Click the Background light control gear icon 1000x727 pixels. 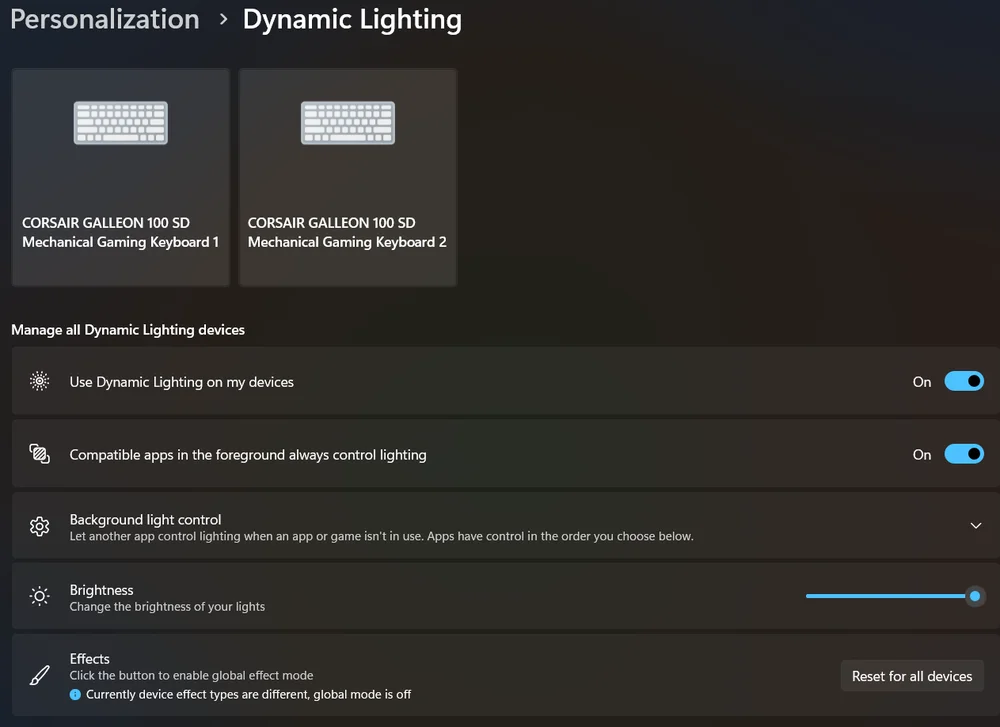tap(40, 526)
